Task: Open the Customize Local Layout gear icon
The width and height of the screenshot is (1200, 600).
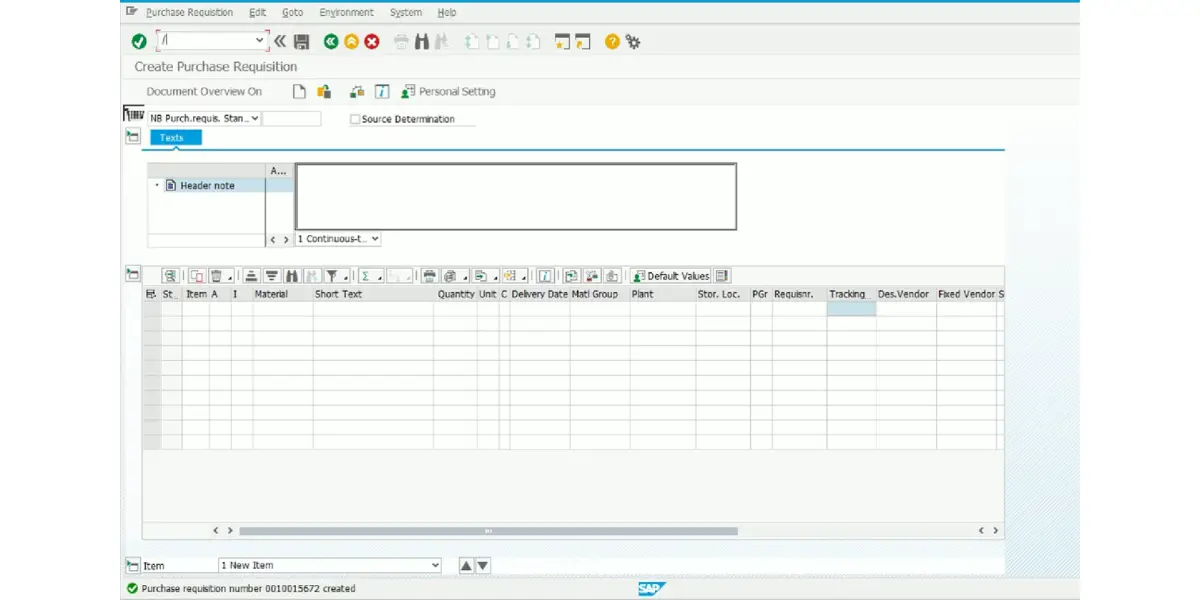Action: (633, 41)
